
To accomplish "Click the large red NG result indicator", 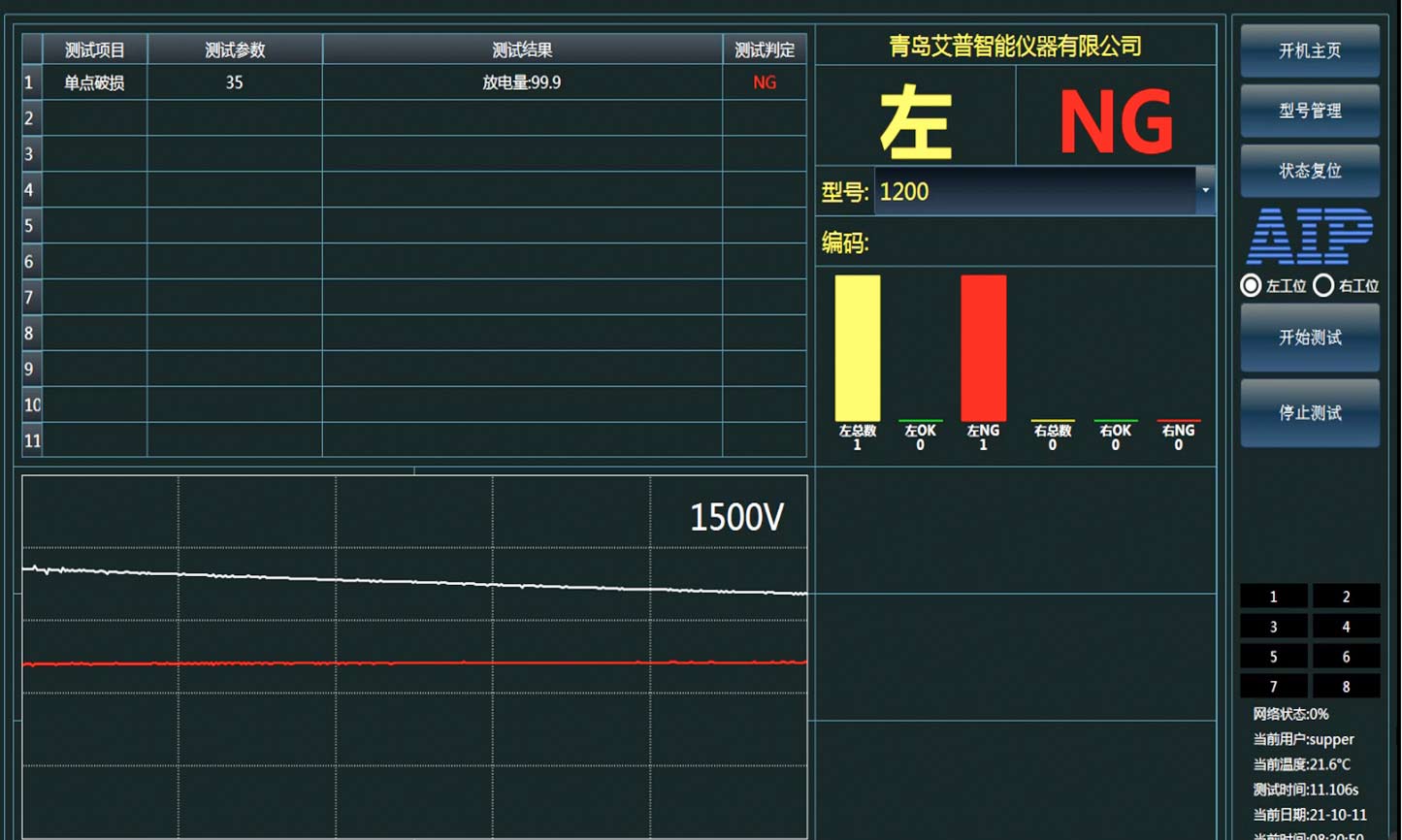I will click(x=1116, y=118).
